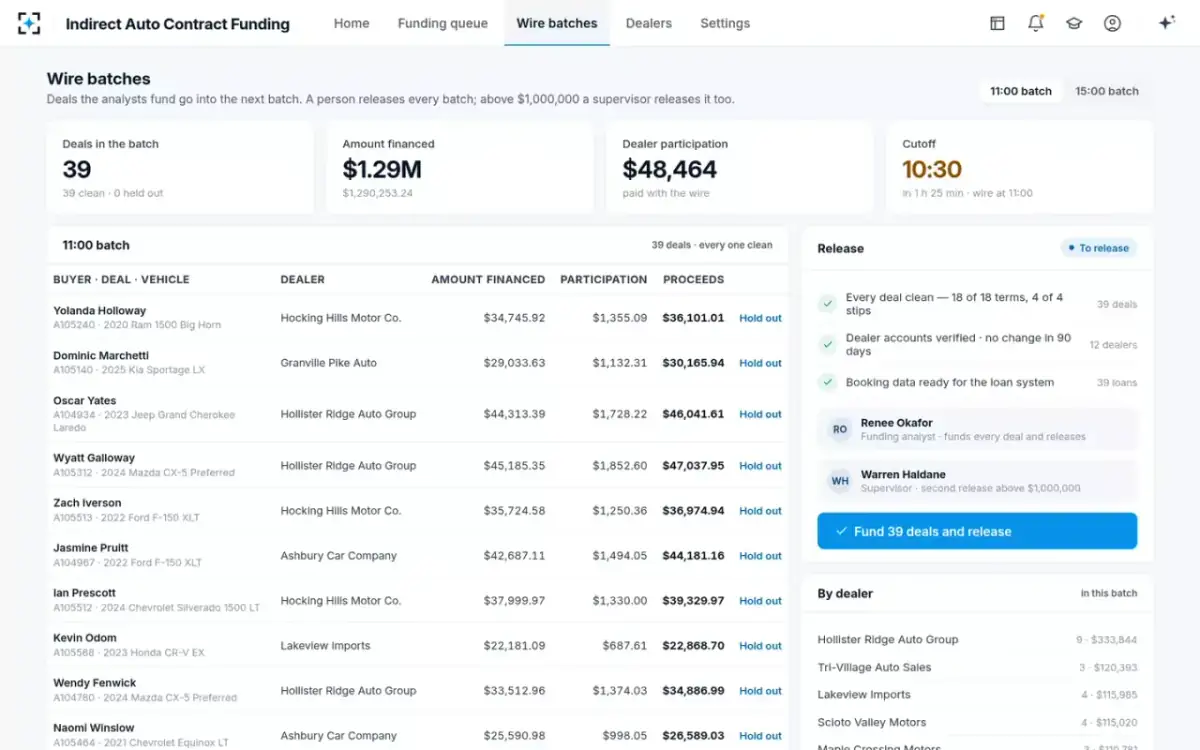This screenshot has height=750, width=1200.
Task: Open the Funding queue tab
Action: pos(443,23)
